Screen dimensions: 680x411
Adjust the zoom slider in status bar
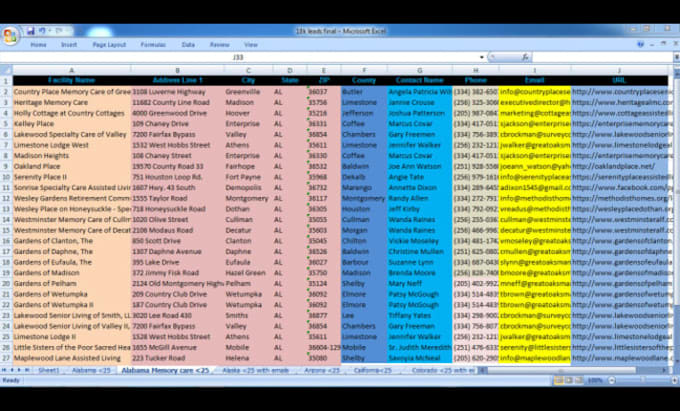coord(643,380)
